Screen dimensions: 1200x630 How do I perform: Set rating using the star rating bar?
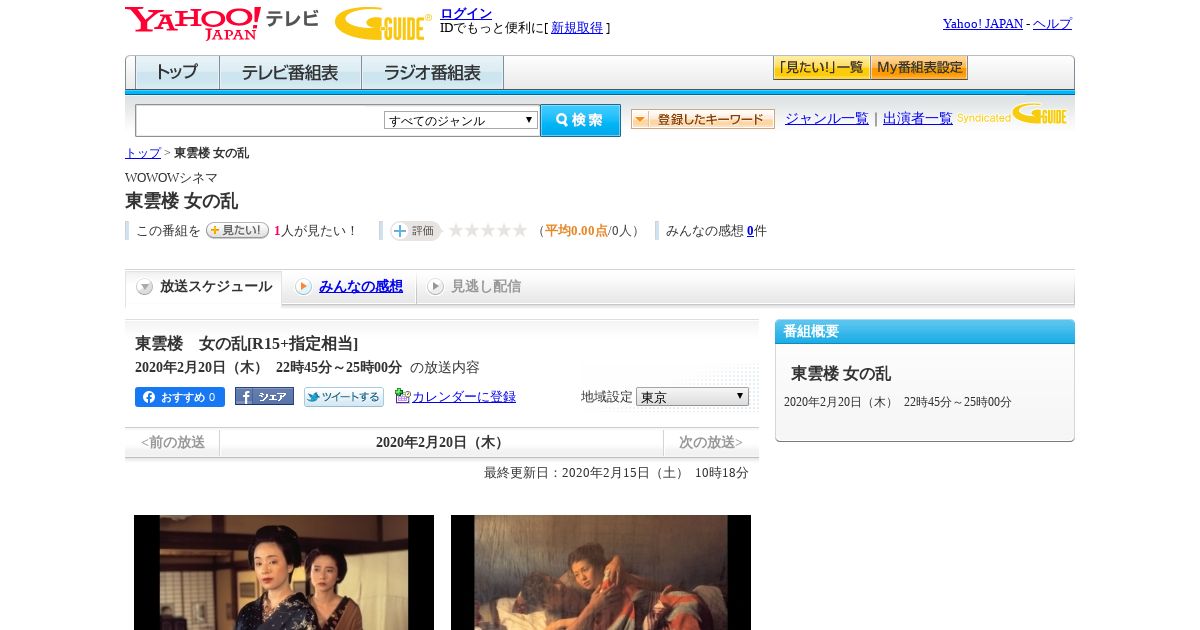(x=487, y=230)
